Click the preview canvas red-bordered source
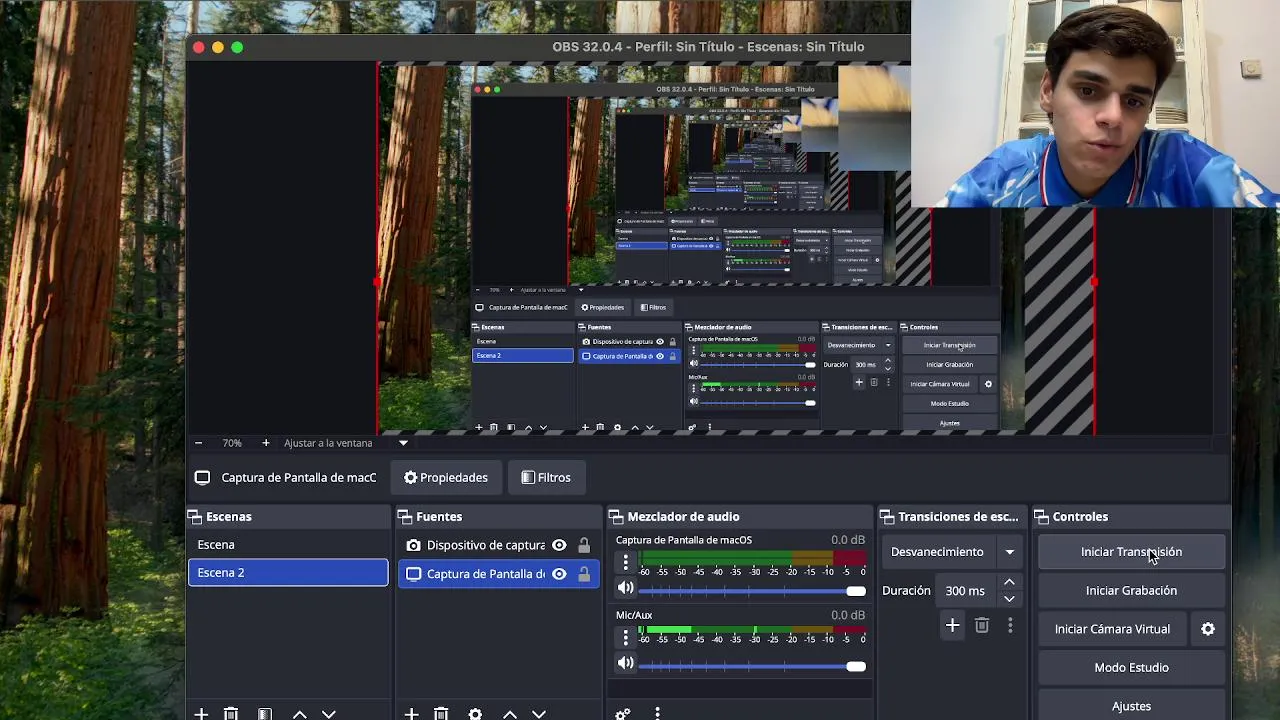The width and height of the screenshot is (1280, 720). coord(735,250)
